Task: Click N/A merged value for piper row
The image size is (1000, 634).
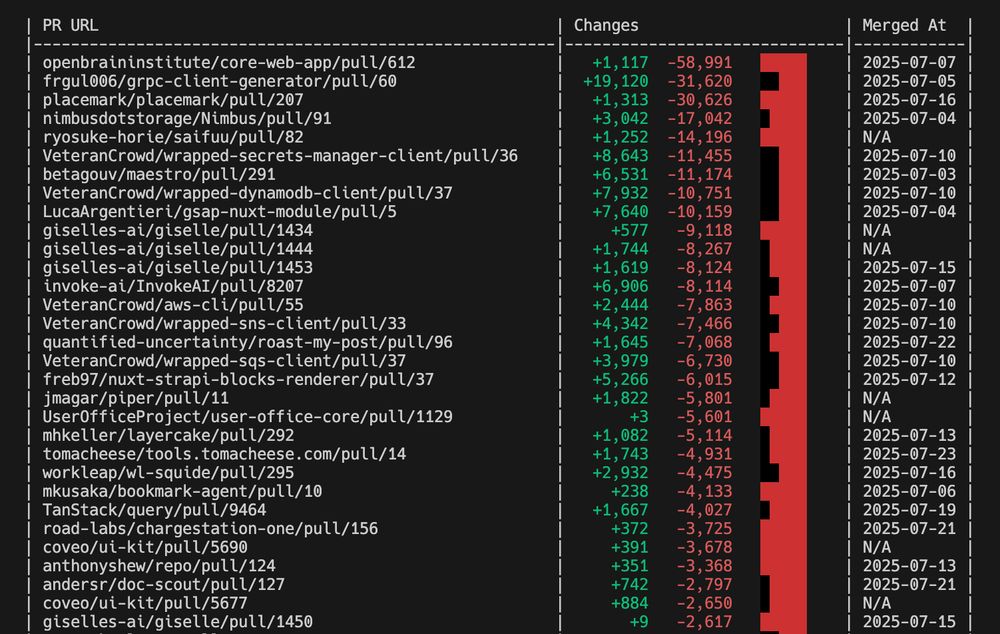Action: pyautogui.click(x=876, y=398)
